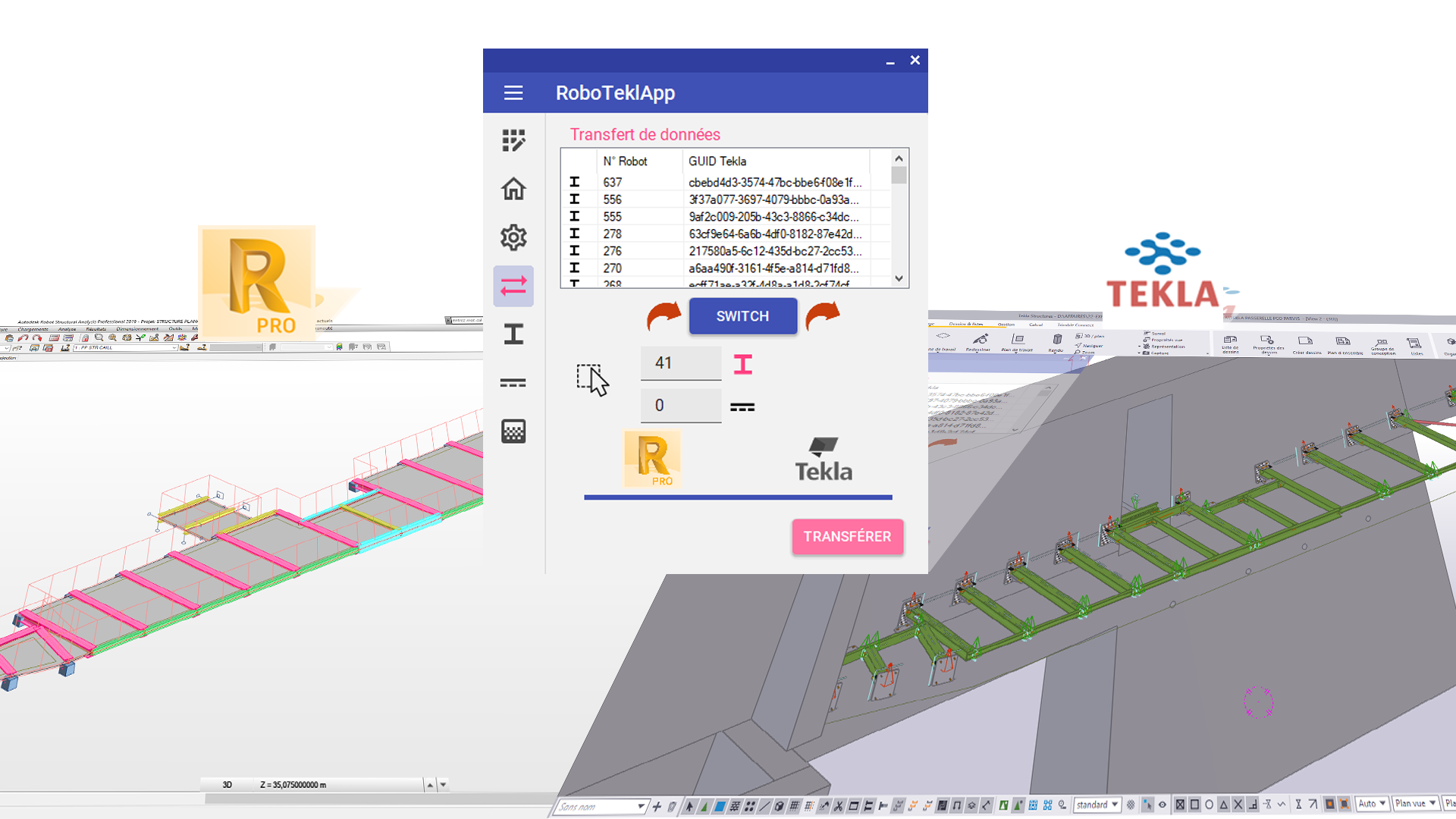Click Propriétés des dessins in the Tekla ribbon

coord(1269,344)
